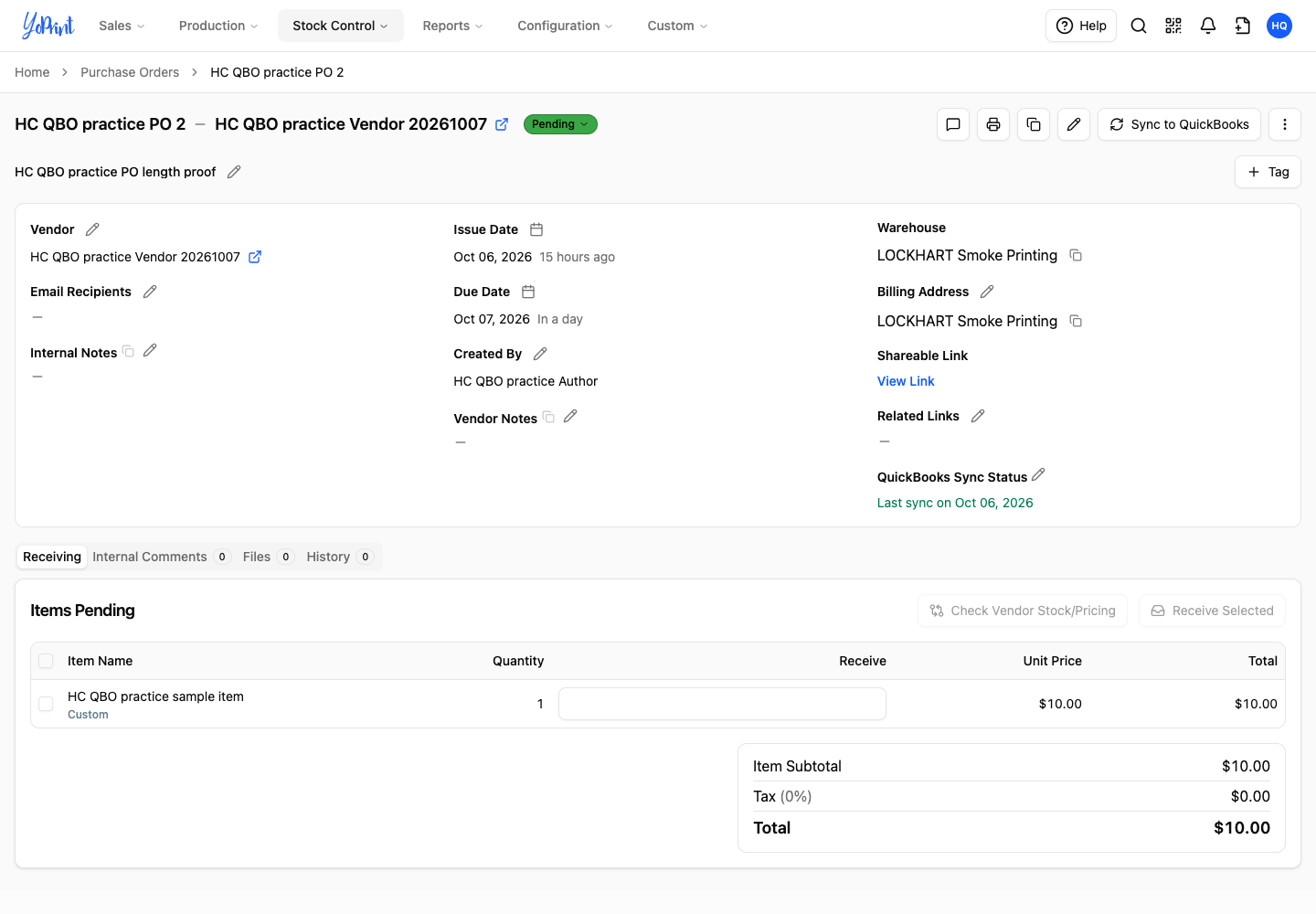The image size is (1316, 914).
Task: Switch to the Internal Comments tab
Action: point(161,557)
